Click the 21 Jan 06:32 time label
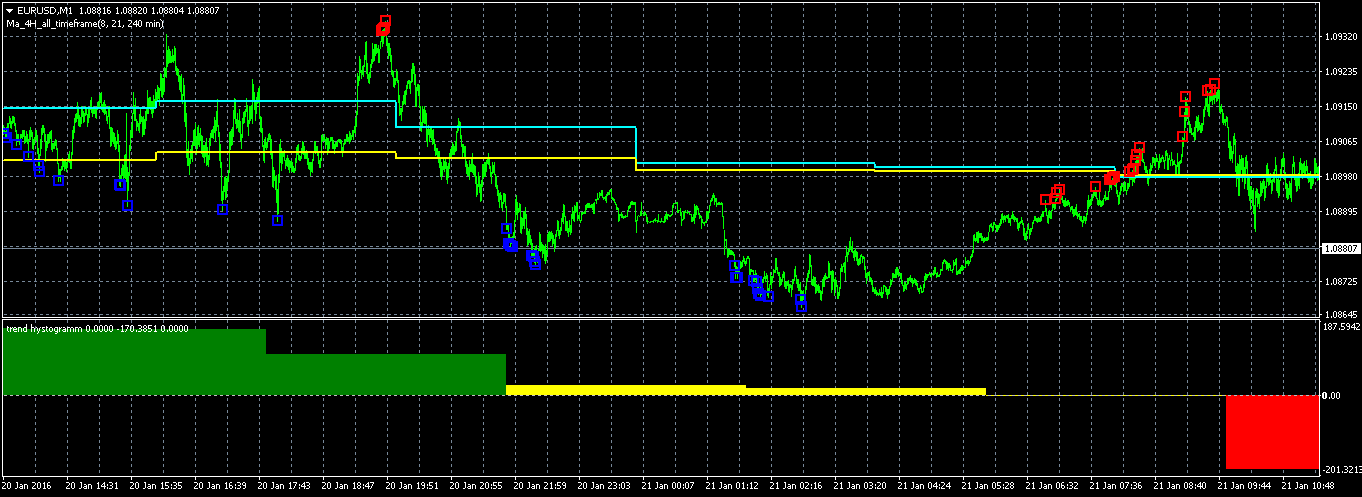 coord(1053,486)
